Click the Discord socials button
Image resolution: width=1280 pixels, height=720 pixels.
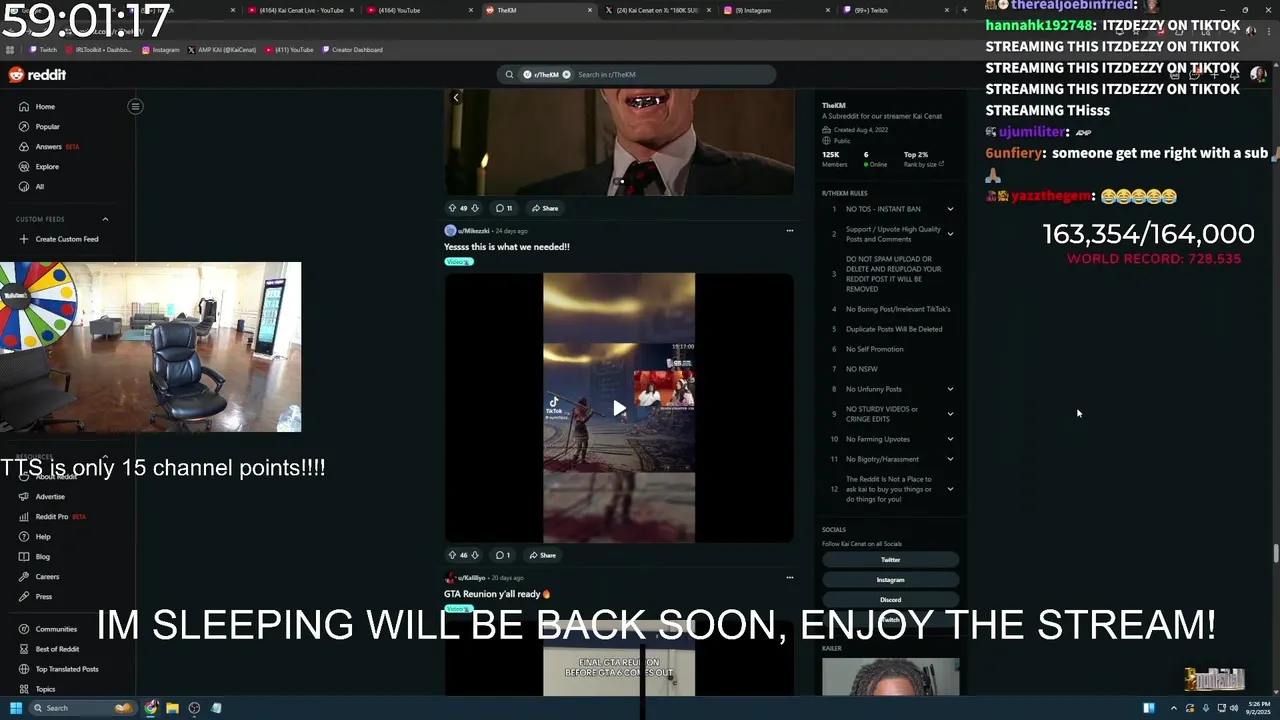(x=890, y=600)
